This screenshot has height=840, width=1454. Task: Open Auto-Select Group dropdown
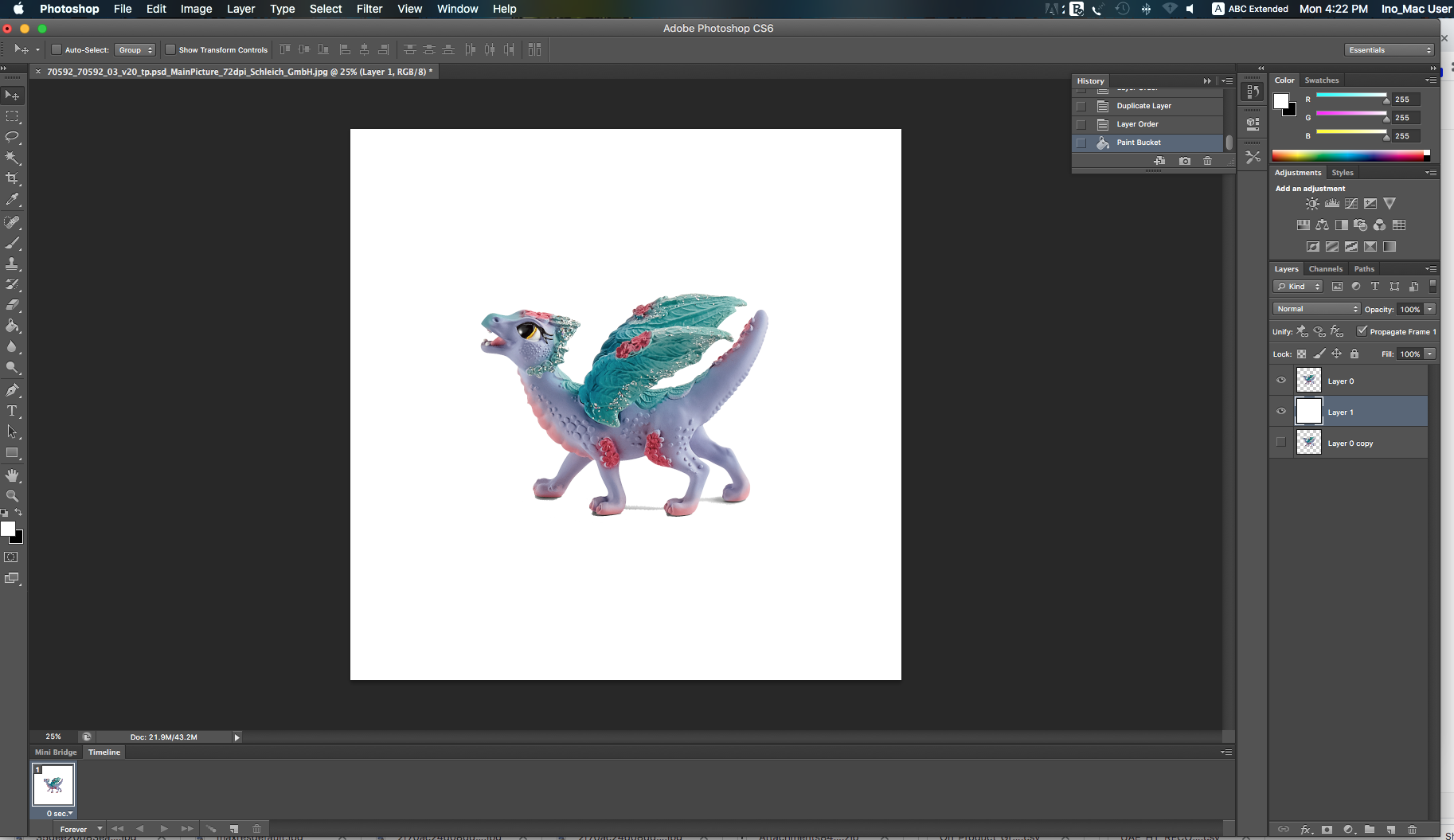click(135, 50)
